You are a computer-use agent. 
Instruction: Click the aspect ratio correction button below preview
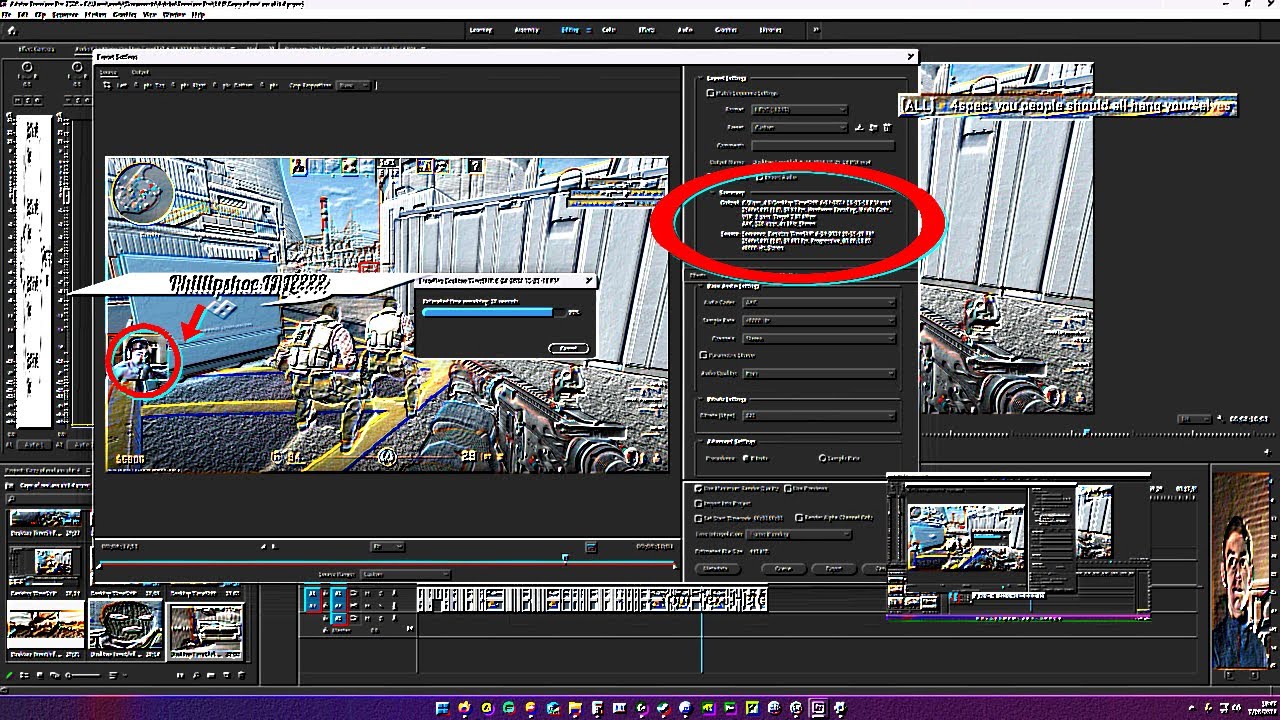pyautogui.click(x=591, y=547)
